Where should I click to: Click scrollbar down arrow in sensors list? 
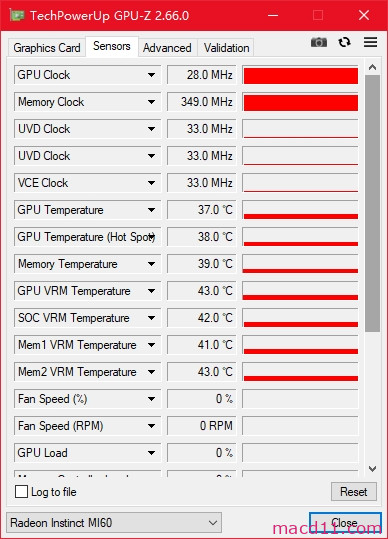click(373, 469)
